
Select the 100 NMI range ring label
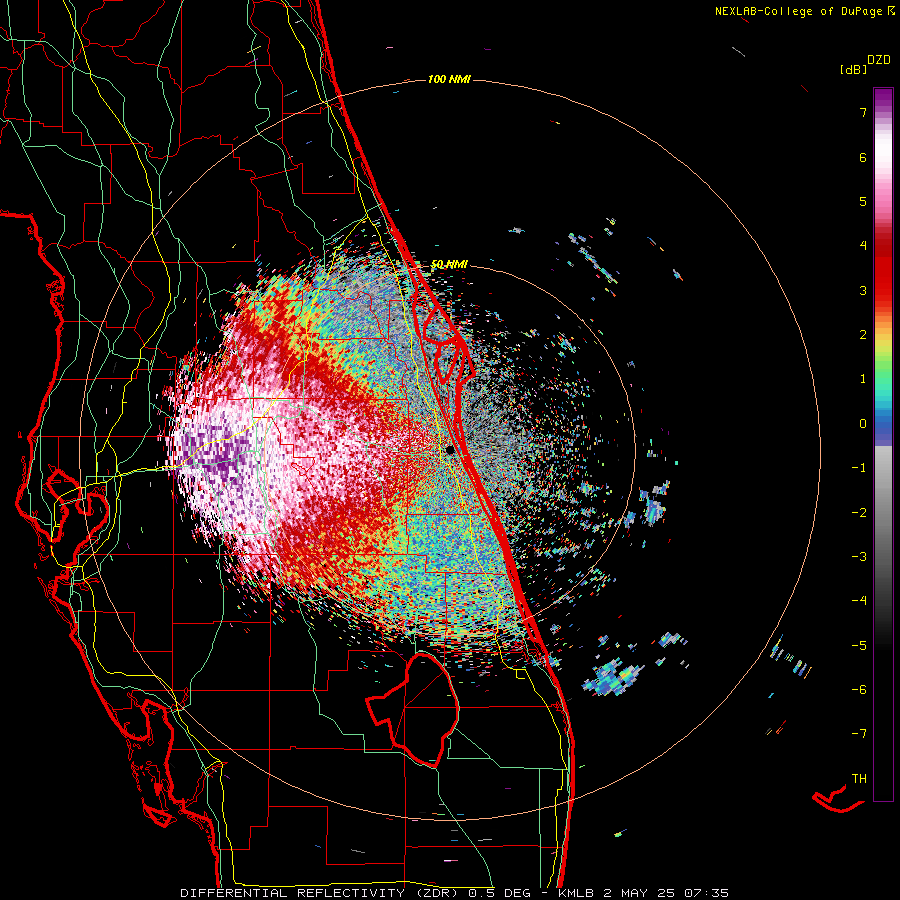coord(449,79)
